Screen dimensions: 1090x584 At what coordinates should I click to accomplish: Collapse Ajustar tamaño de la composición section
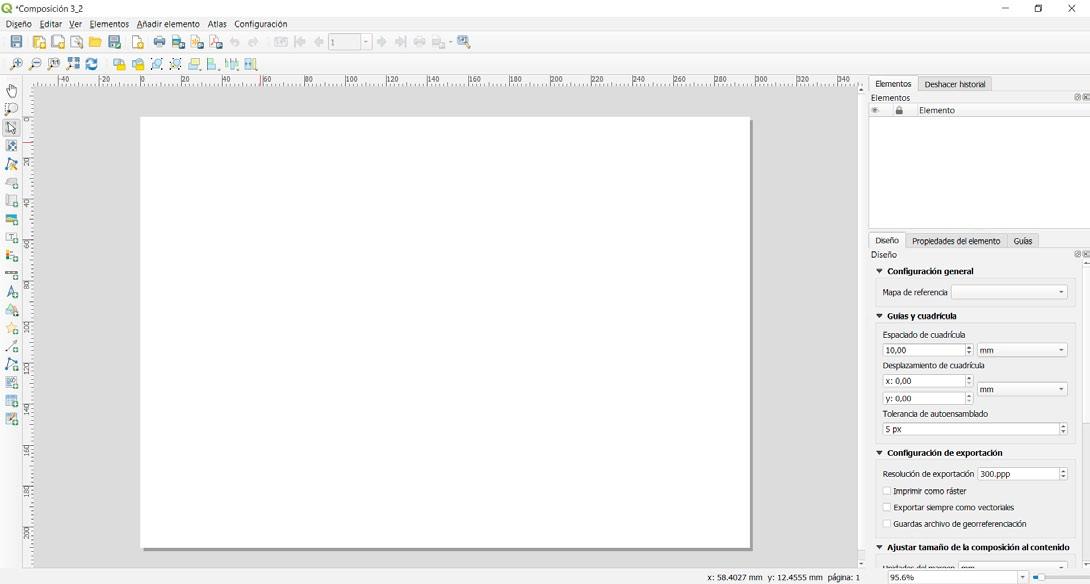[879, 547]
